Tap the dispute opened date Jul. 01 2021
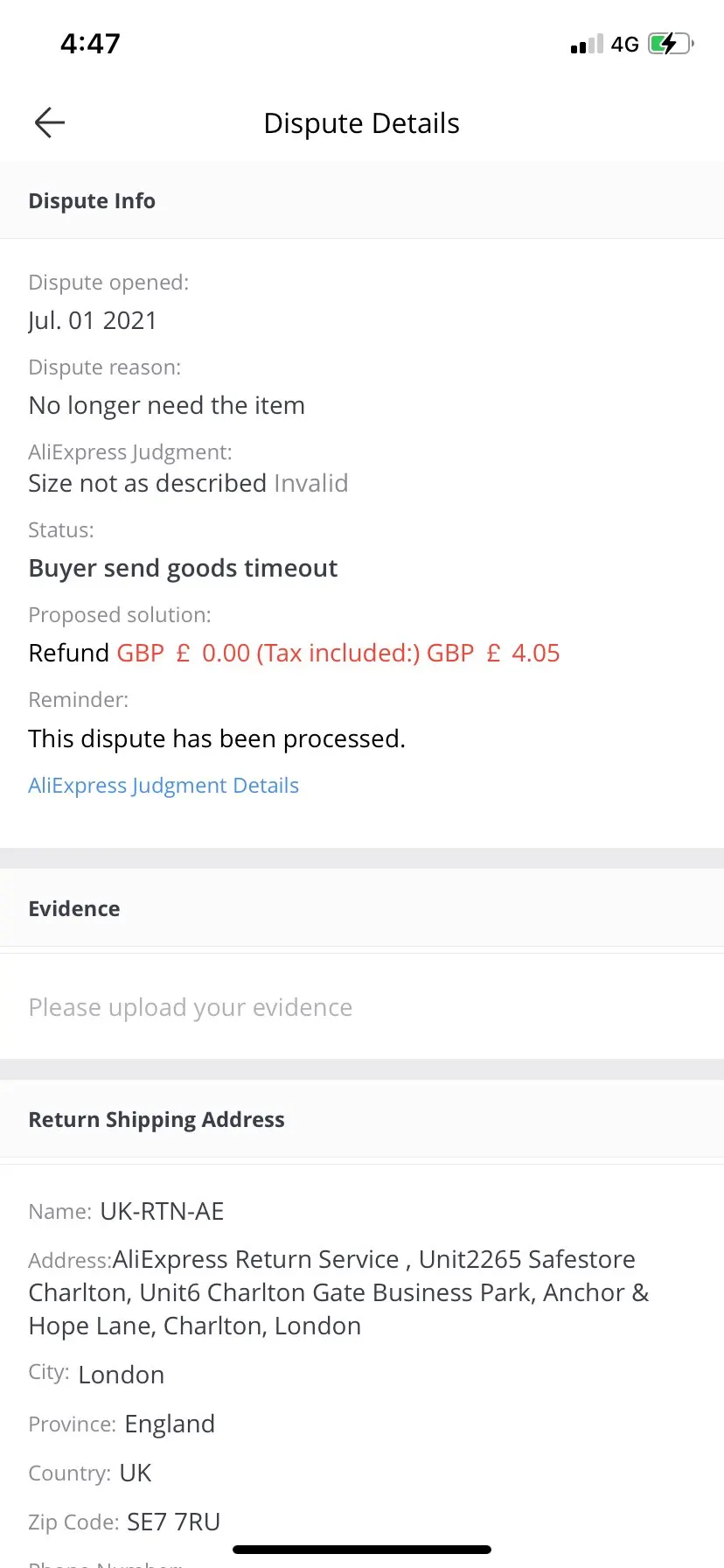Image resolution: width=724 pixels, height=1568 pixels. 93,320
